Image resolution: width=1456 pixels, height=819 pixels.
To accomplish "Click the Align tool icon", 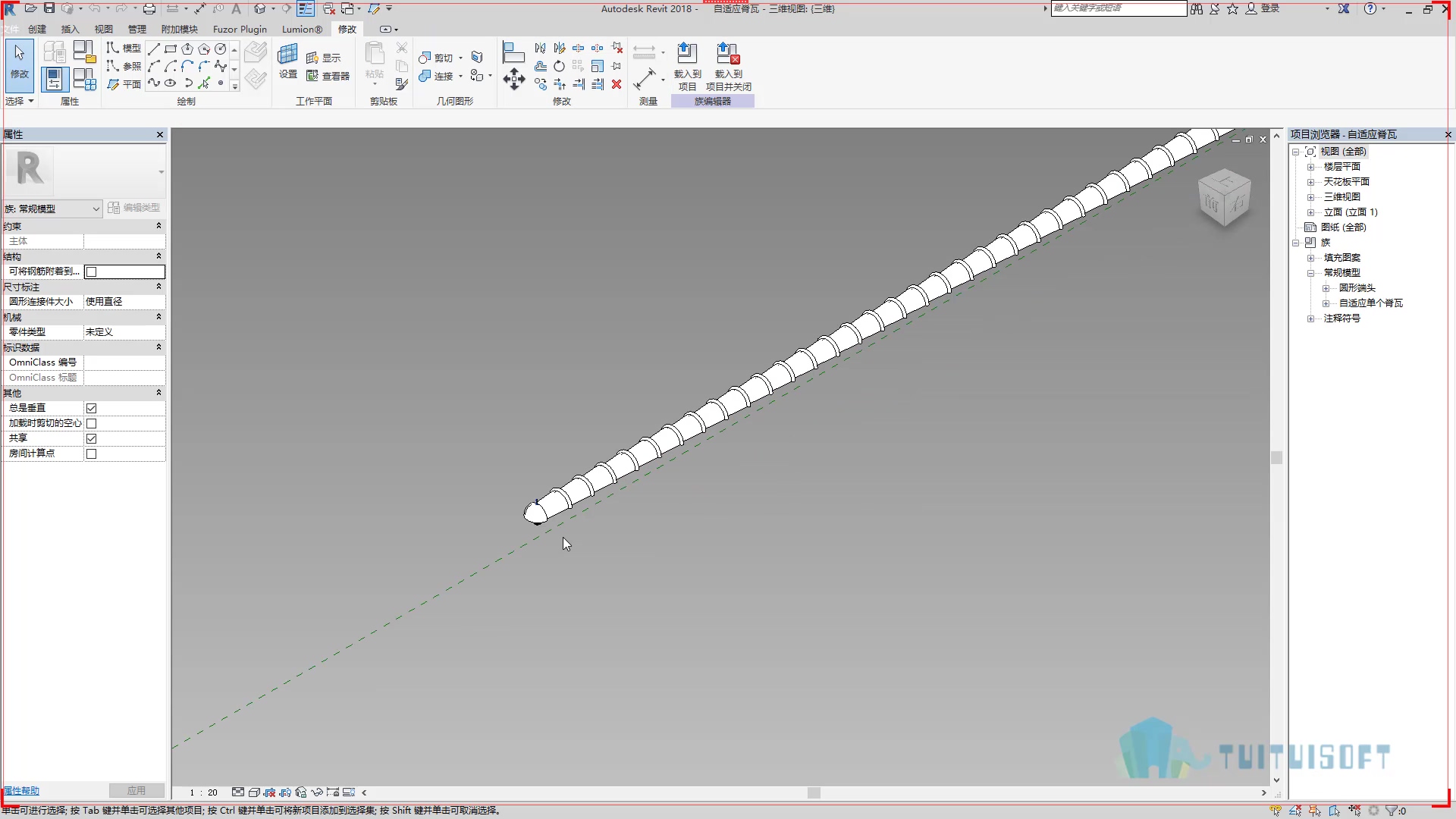I will click(513, 52).
